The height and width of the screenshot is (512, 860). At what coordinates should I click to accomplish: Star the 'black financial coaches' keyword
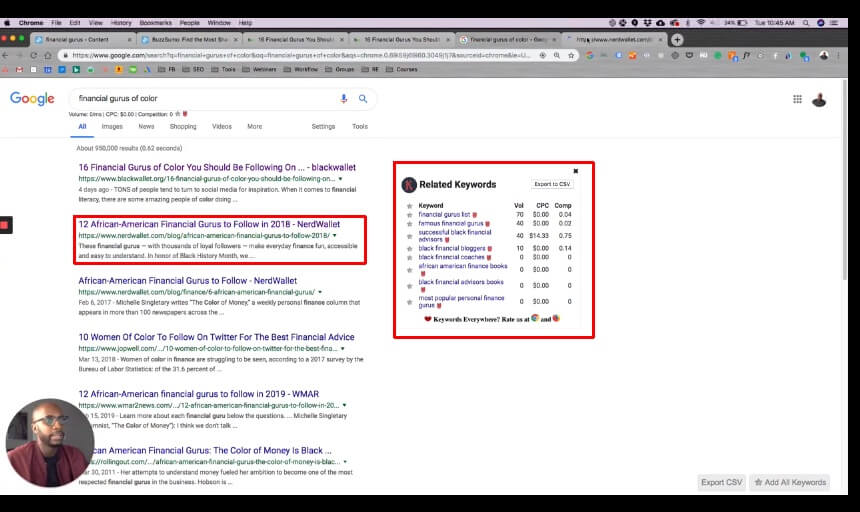pyautogui.click(x=409, y=258)
